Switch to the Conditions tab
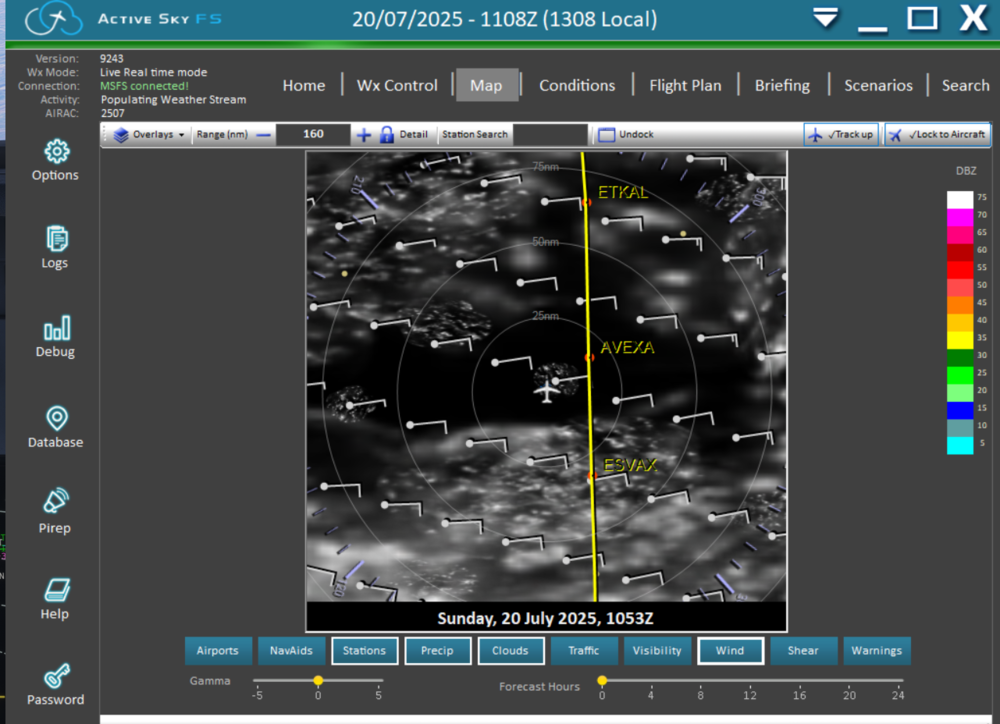Image resolution: width=1000 pixels, height=724 pixels. tap(577, 86)
